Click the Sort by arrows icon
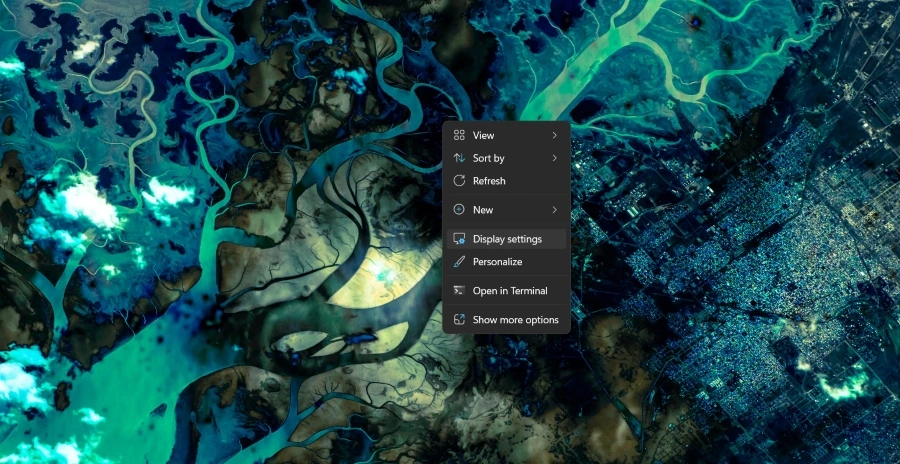Image resolution: width=900 pixels, height=464 pixels. coord(459,158)
